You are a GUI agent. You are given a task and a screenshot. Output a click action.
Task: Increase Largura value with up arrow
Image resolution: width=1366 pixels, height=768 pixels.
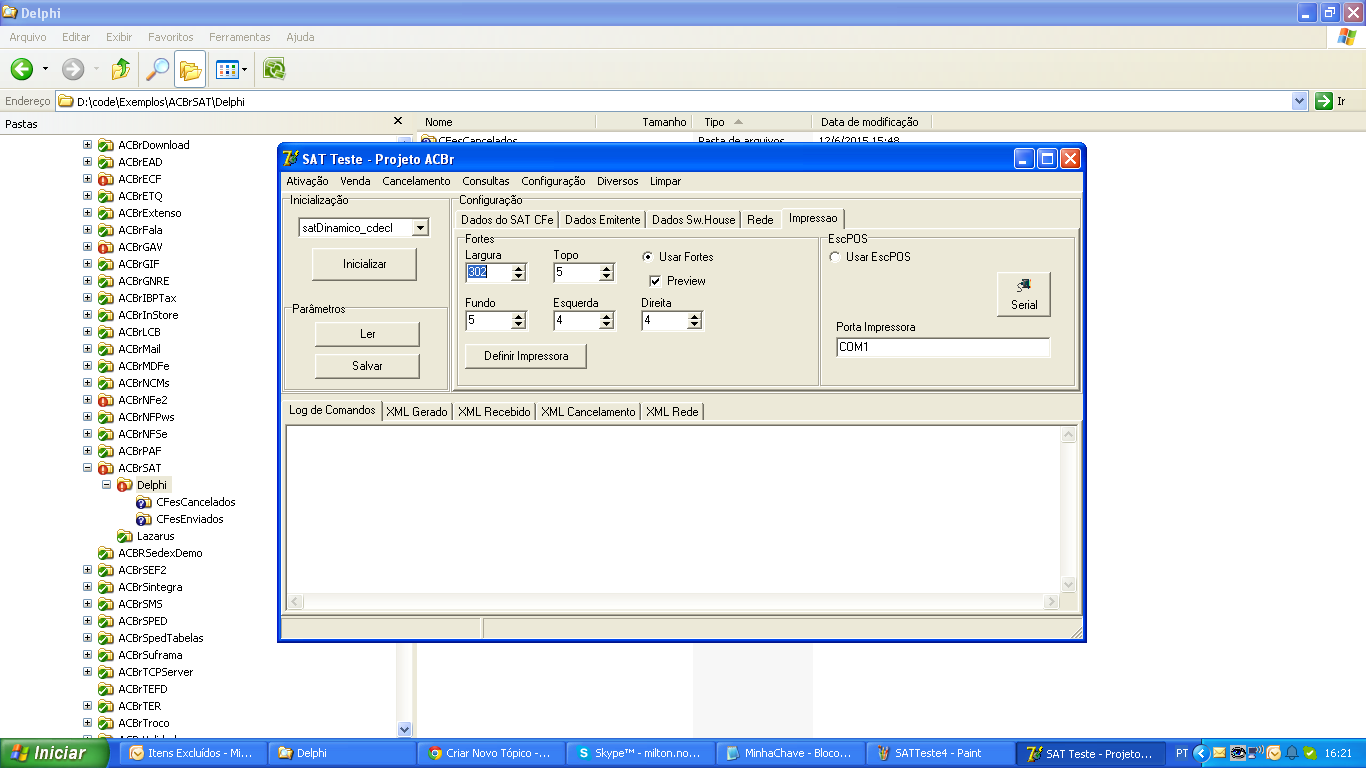click(518, 268)
